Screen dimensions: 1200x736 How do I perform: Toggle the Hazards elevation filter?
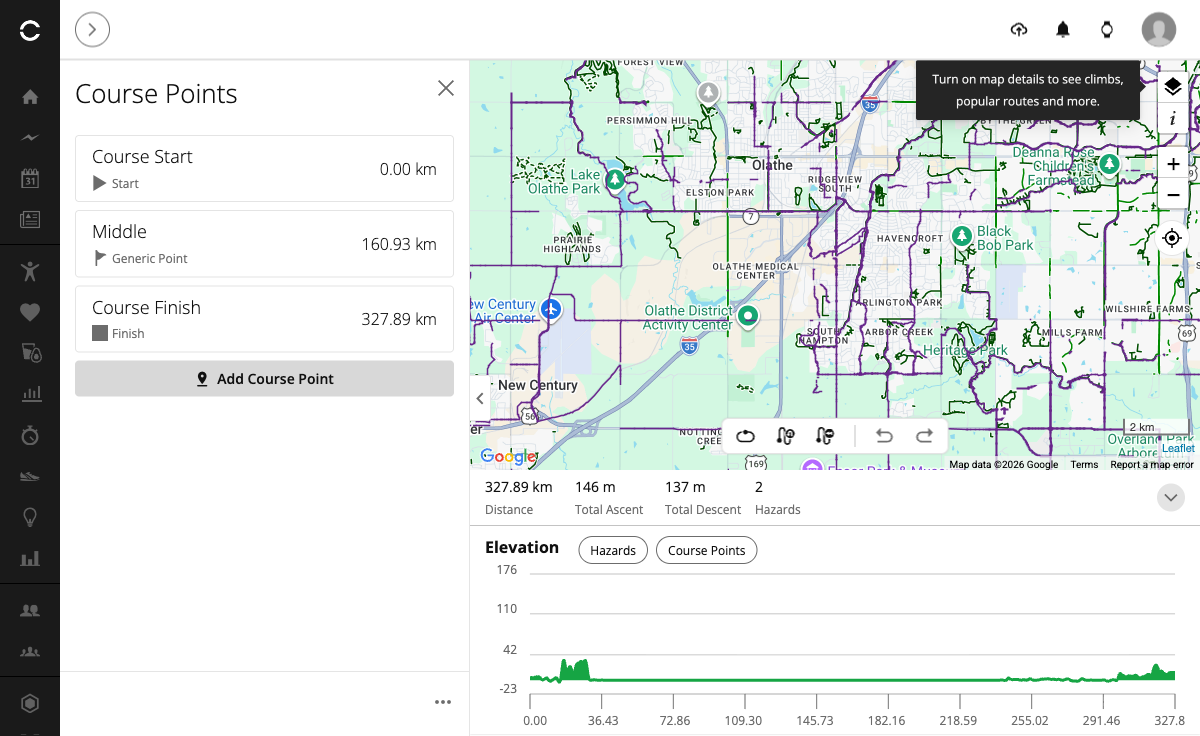[x=613, y=551]
